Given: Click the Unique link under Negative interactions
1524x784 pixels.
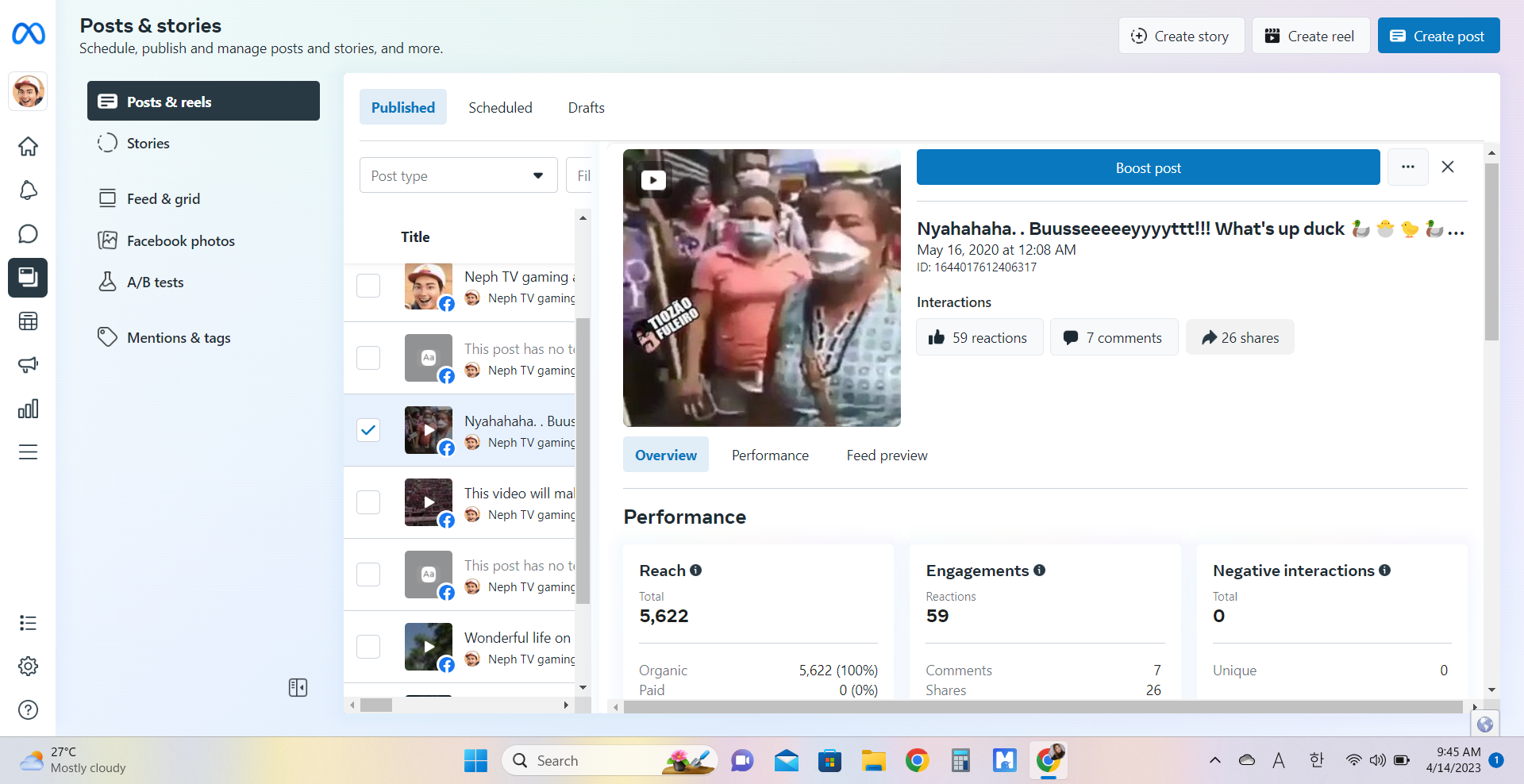Looking at the screenshot, I should (x=1234, y=671).
